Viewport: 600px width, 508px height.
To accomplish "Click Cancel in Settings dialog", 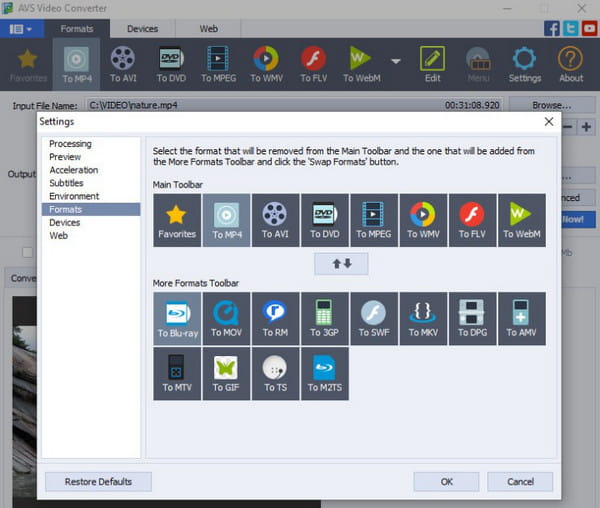I will pos(520,482).
